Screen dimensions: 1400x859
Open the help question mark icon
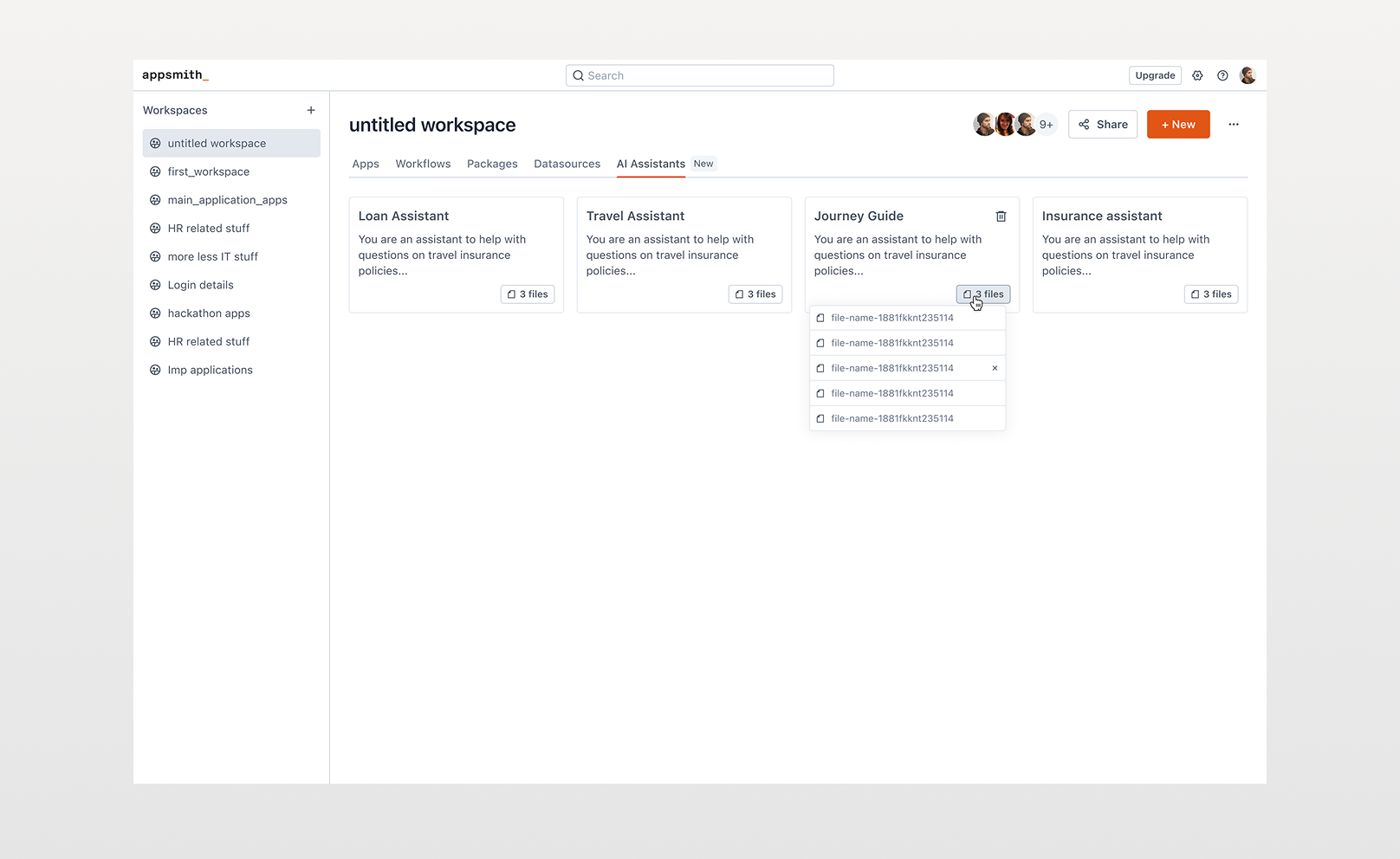1222,75
